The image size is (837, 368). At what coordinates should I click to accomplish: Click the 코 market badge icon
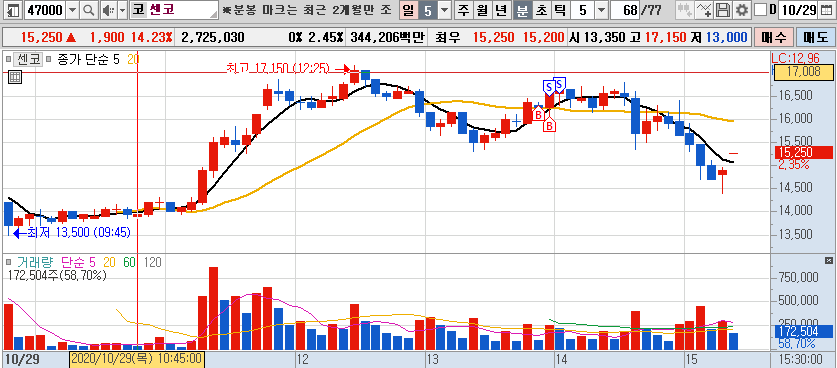[138, 10]
